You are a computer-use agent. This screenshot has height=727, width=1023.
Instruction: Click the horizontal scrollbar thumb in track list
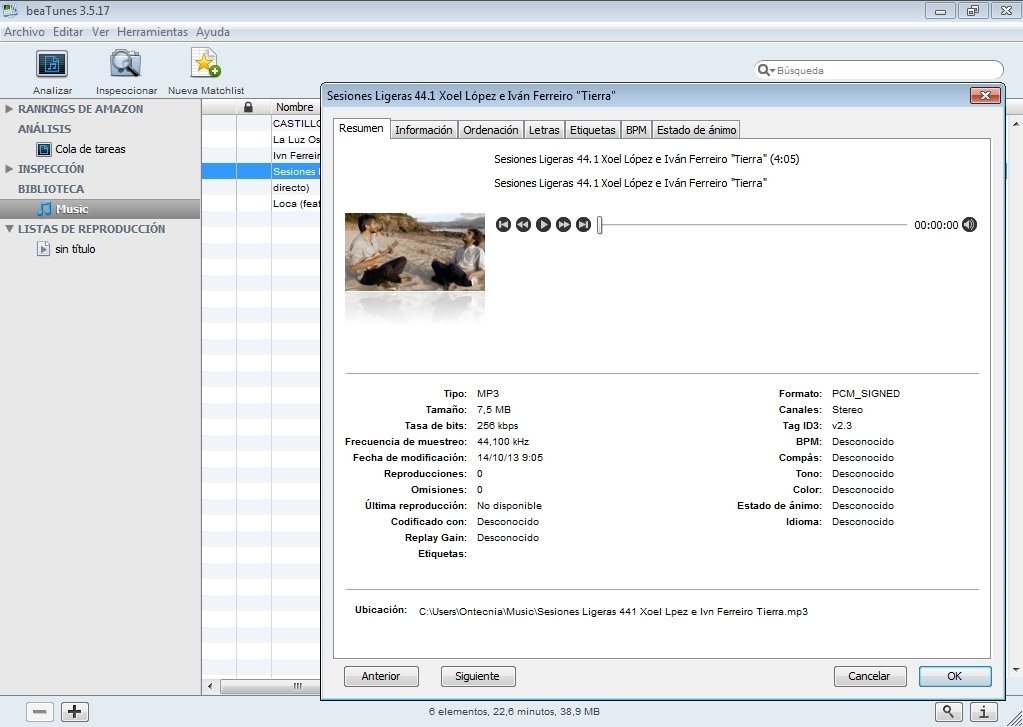click(271, 687)
